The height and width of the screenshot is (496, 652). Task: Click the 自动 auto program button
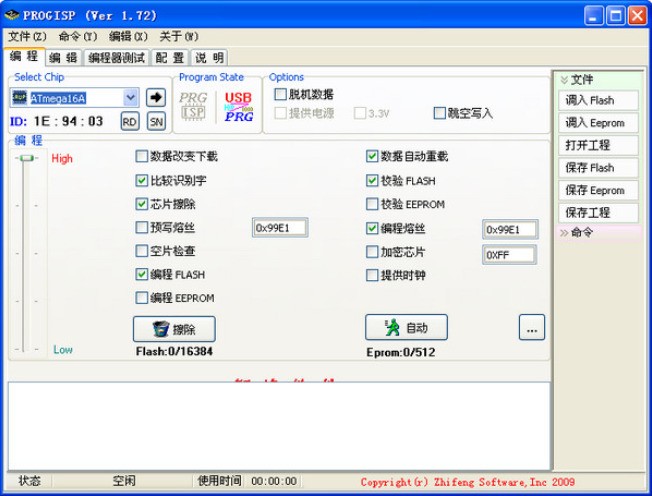pos(406,328)
